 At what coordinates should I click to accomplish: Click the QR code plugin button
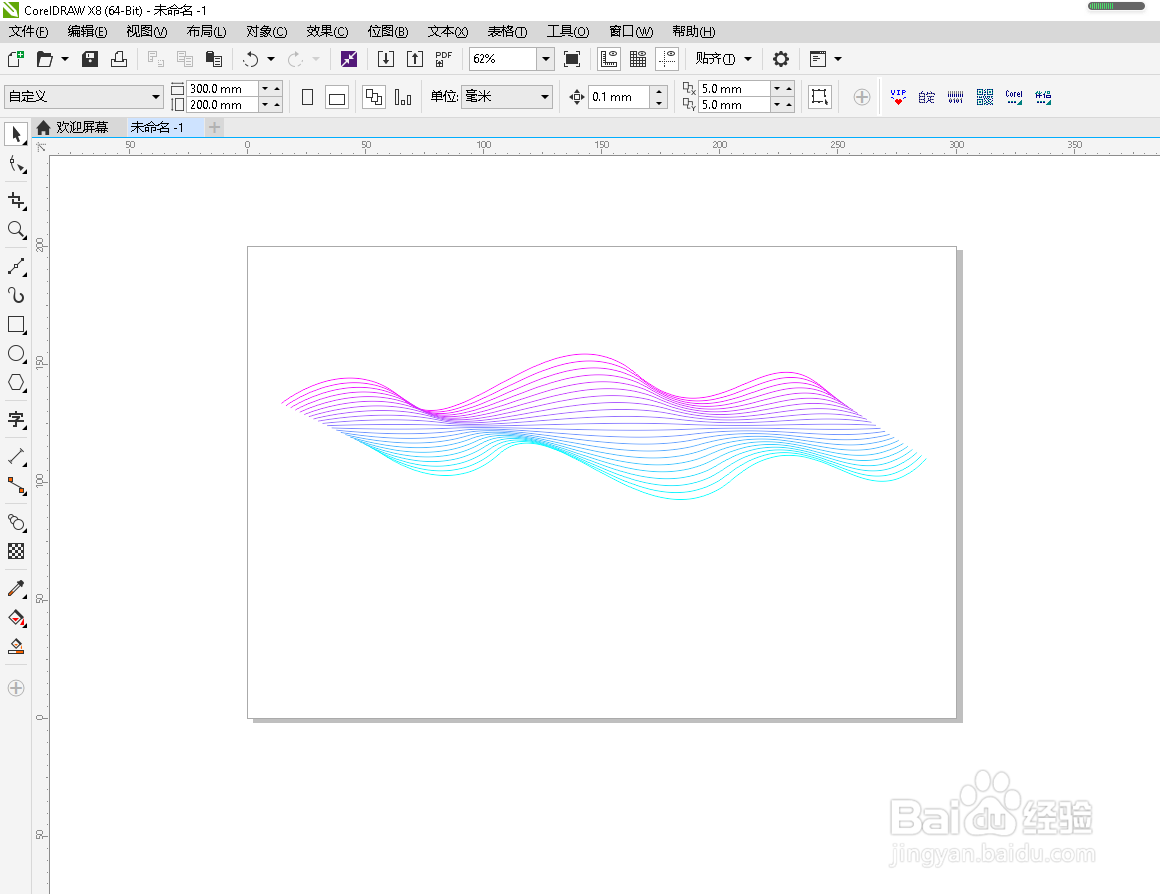[985, 97]
